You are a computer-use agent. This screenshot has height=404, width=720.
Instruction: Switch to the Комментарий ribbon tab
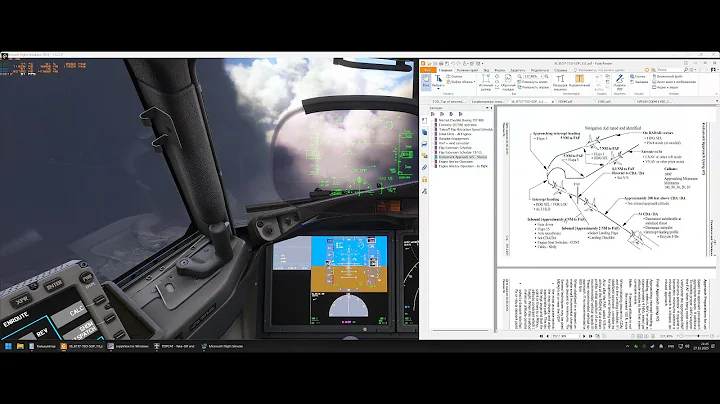[x=467, y=70]
